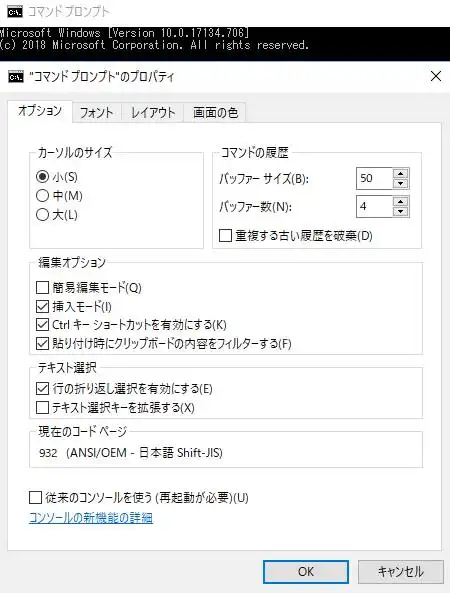This screenshot has height=593, width=450.
Task: Switch to the レイアウト tab
Action: [x=153, y=113]
